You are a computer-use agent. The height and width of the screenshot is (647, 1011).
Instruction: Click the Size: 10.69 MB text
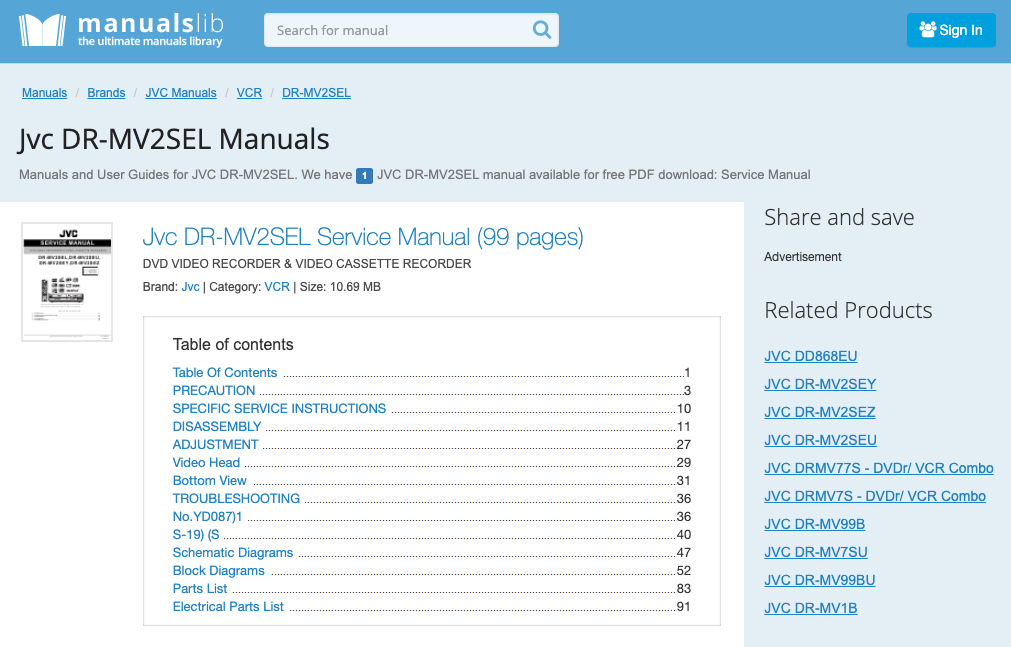[340, 287]
